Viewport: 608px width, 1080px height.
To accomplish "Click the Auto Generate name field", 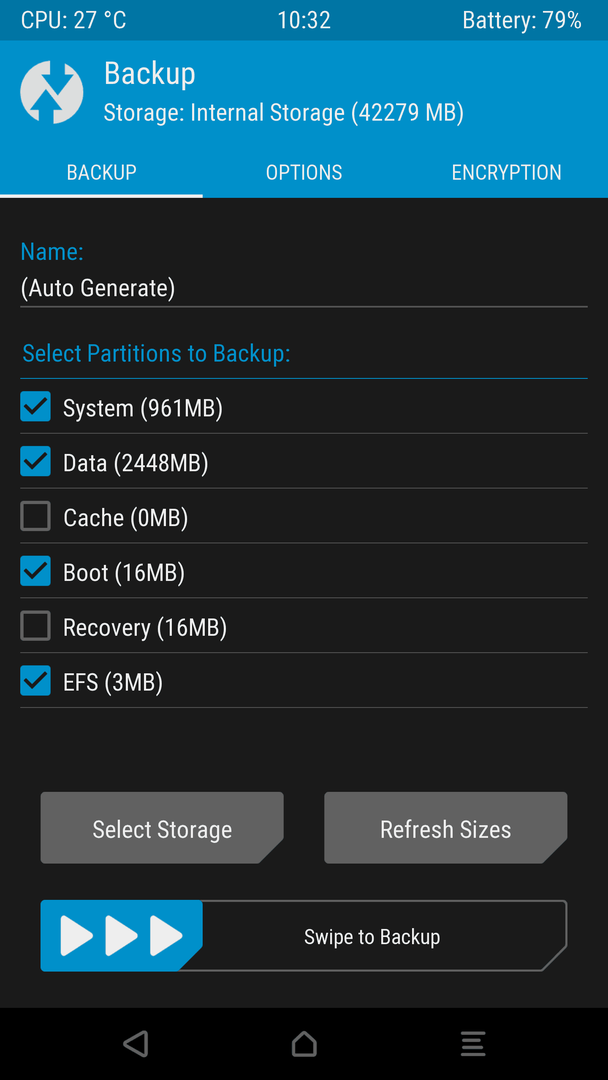I will click(304, 289).
